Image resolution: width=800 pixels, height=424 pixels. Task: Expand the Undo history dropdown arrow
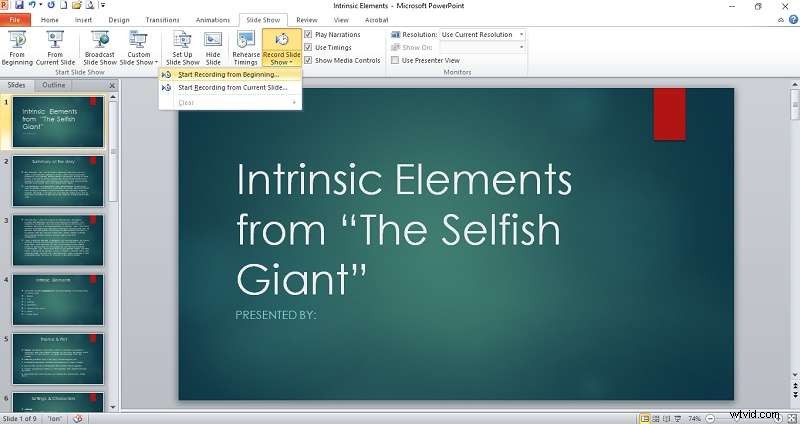pos(40,5)
